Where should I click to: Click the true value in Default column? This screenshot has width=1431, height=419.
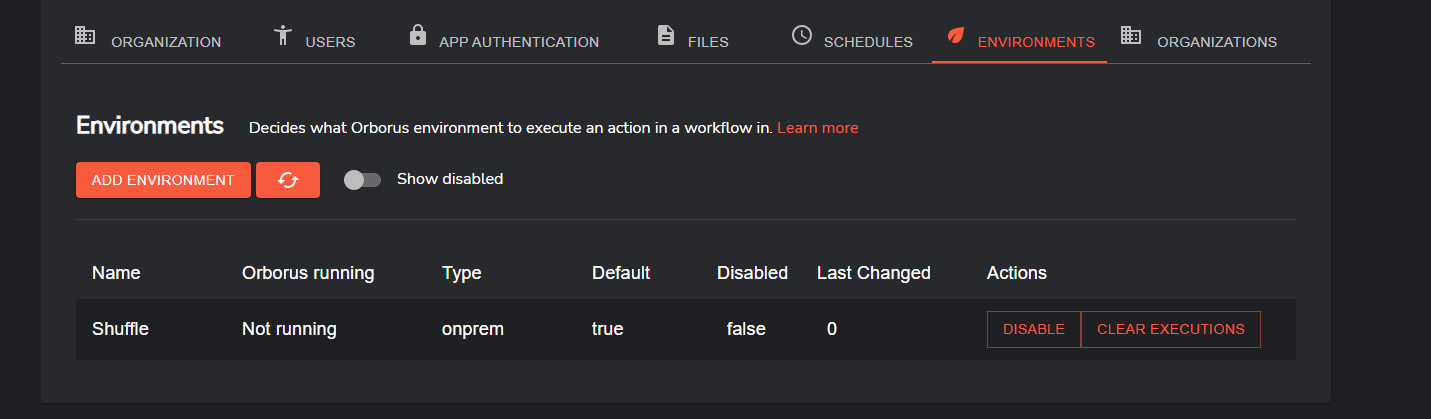[608, 329]
